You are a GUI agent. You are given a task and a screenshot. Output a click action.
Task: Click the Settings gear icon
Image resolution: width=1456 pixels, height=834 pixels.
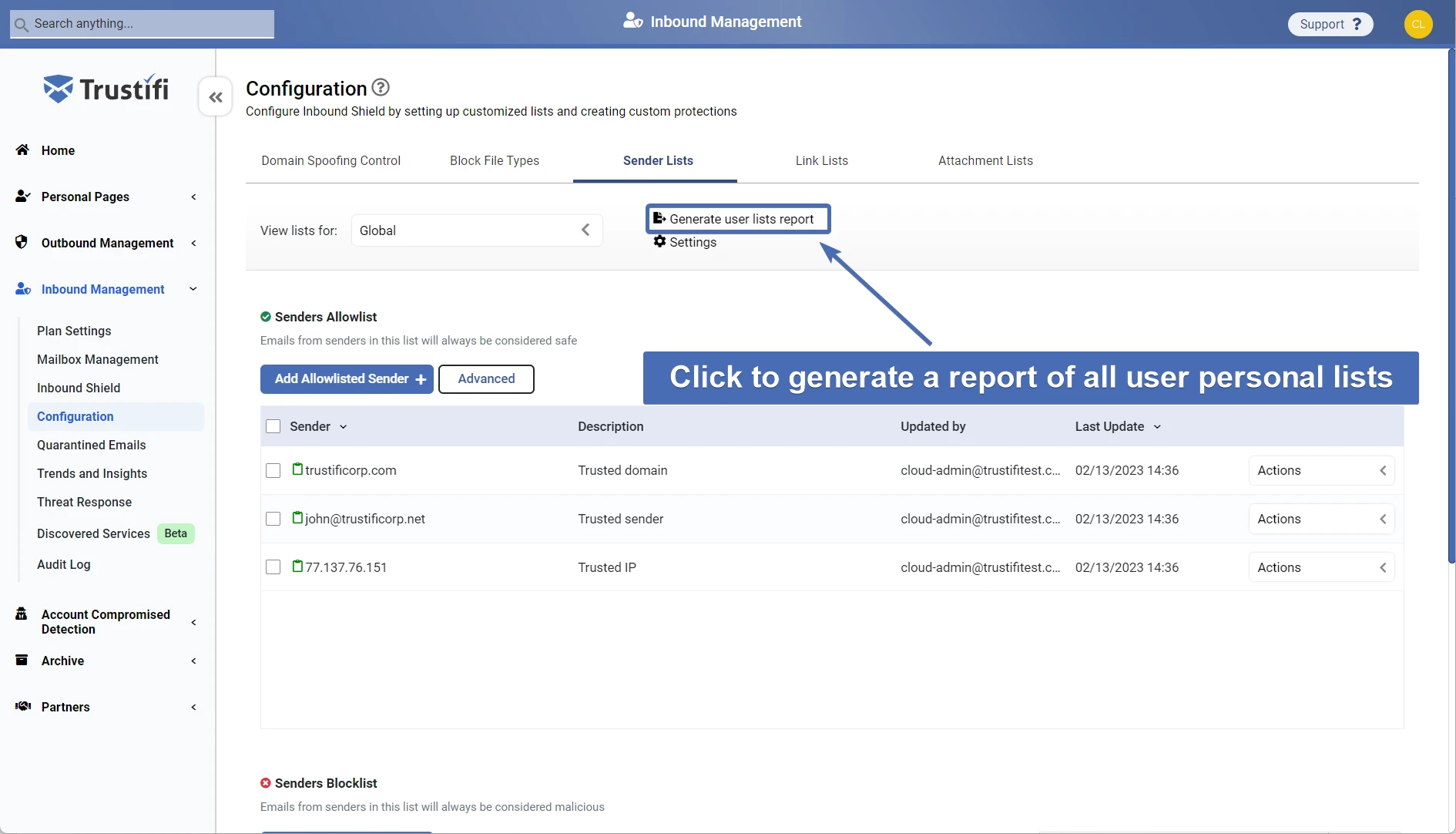[659, 242]
